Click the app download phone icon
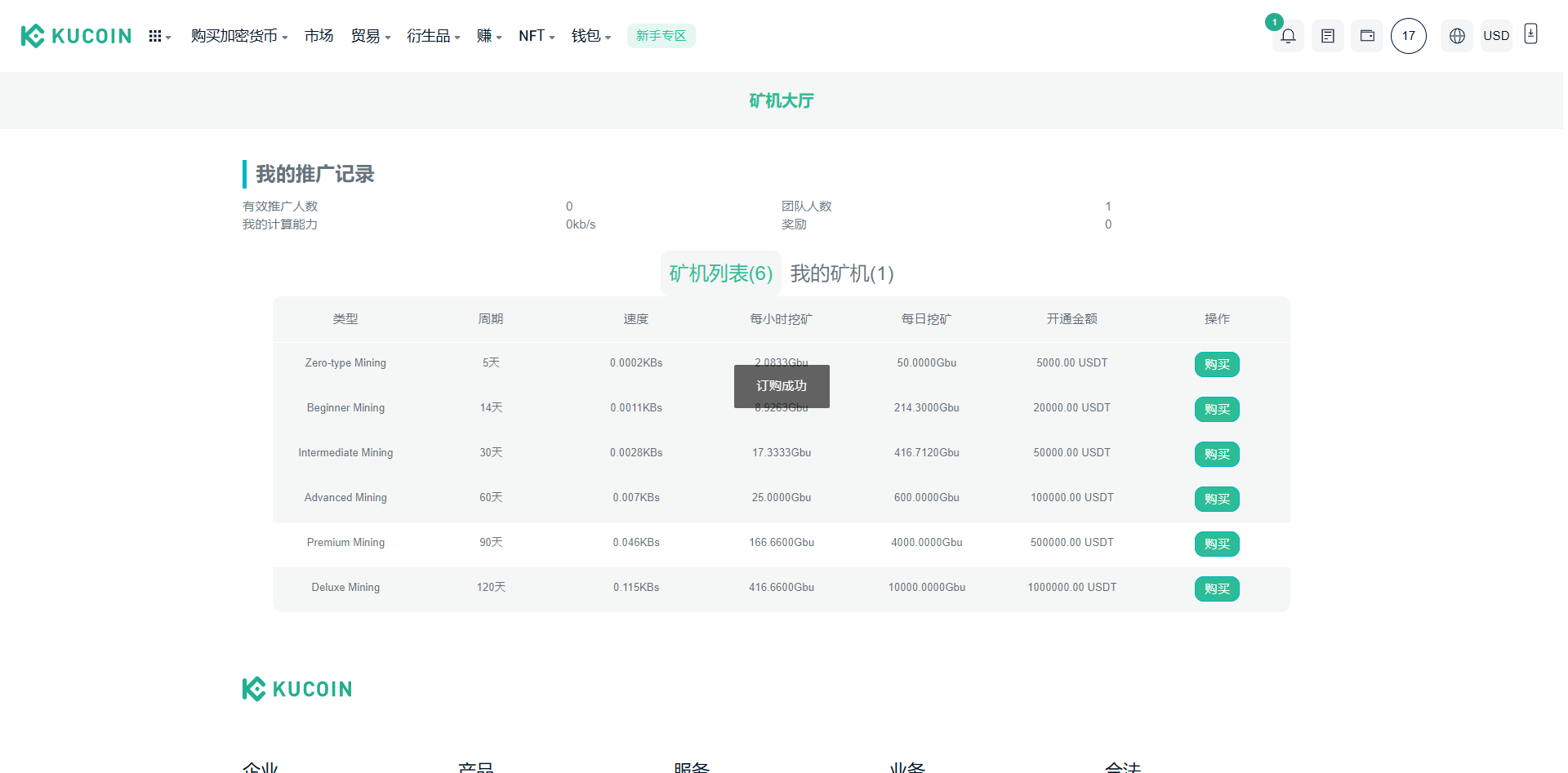Screen dimensions: 1568x773 tap(1530, 34)
